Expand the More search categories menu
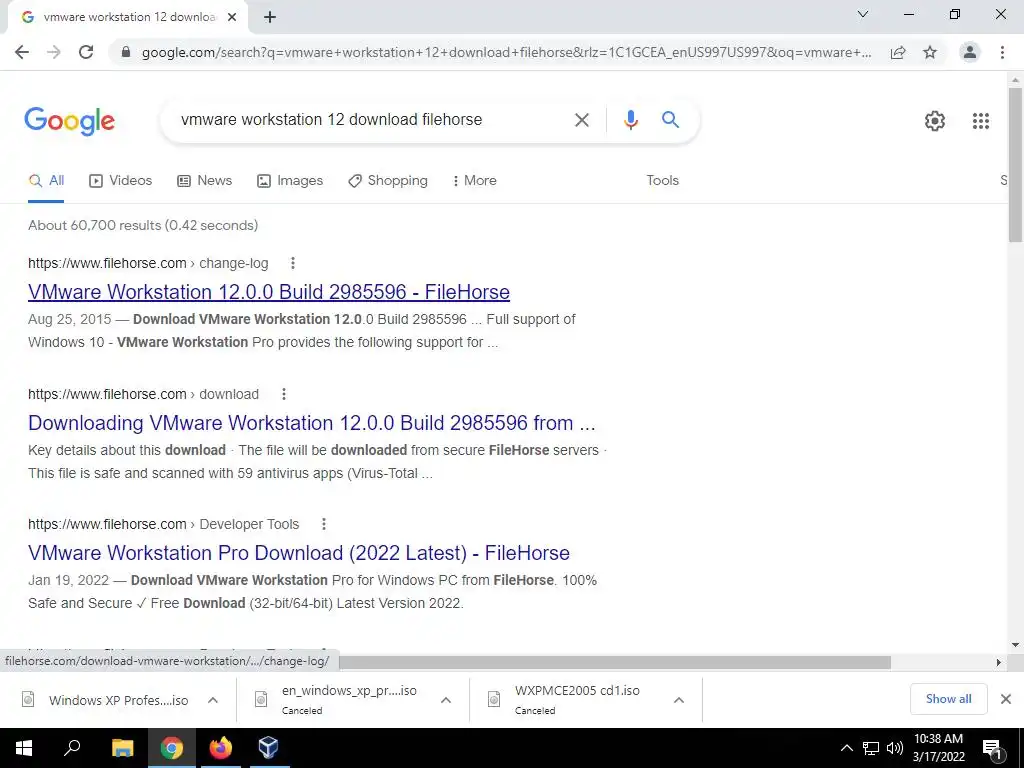 [475, 181]
